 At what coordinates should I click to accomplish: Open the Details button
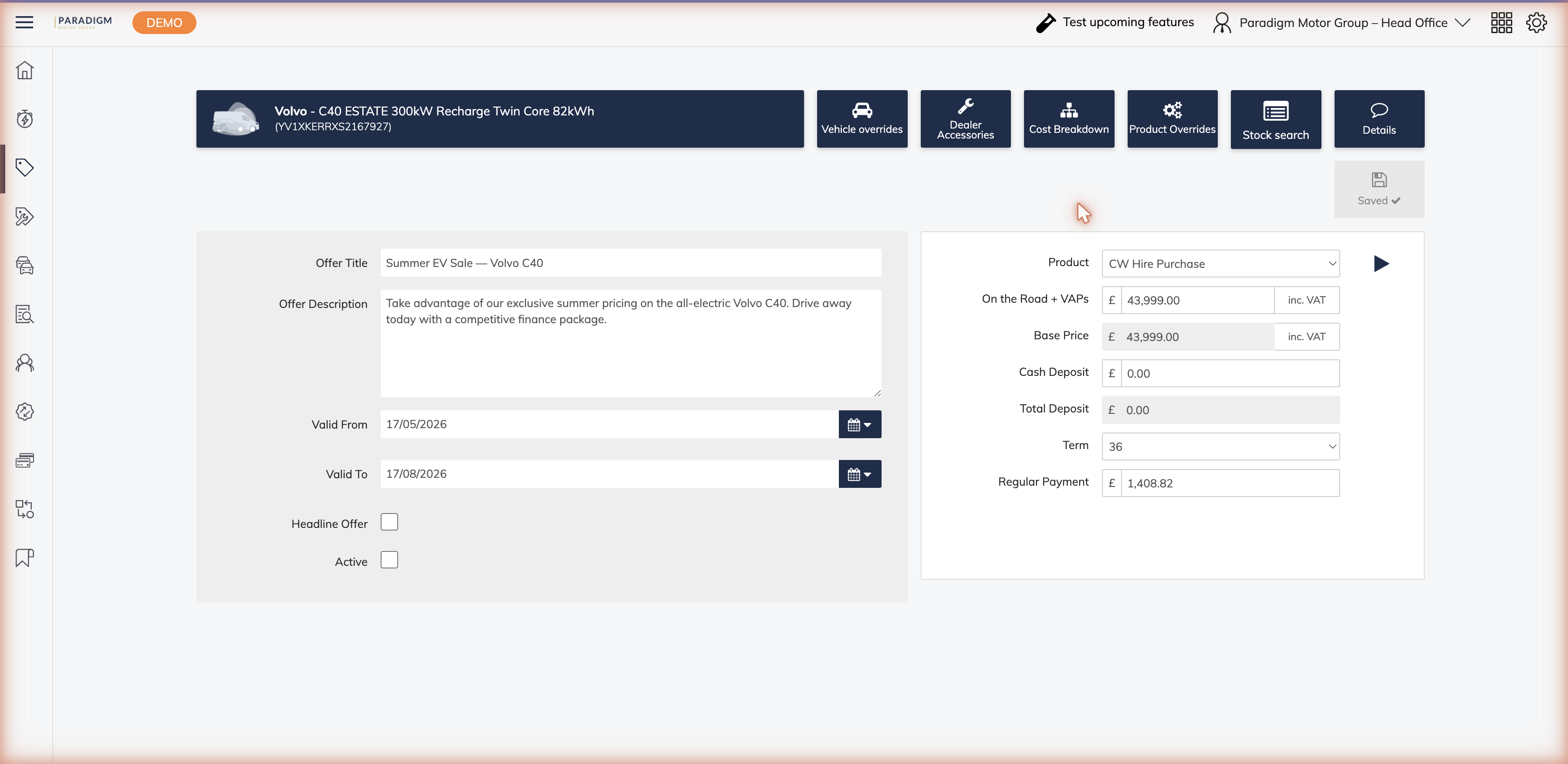1379,119
